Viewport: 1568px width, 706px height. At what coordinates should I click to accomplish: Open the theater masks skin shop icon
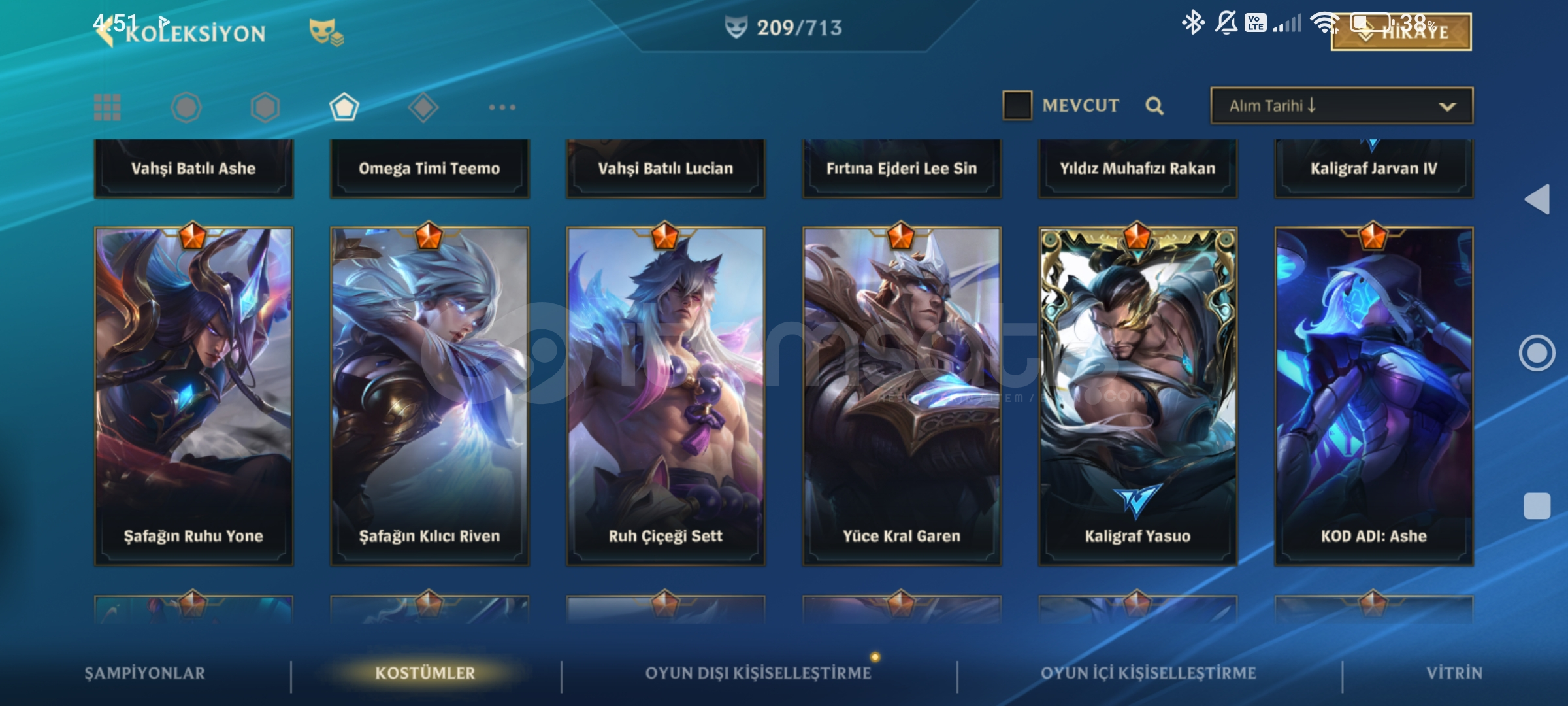(x=326, y=31)
